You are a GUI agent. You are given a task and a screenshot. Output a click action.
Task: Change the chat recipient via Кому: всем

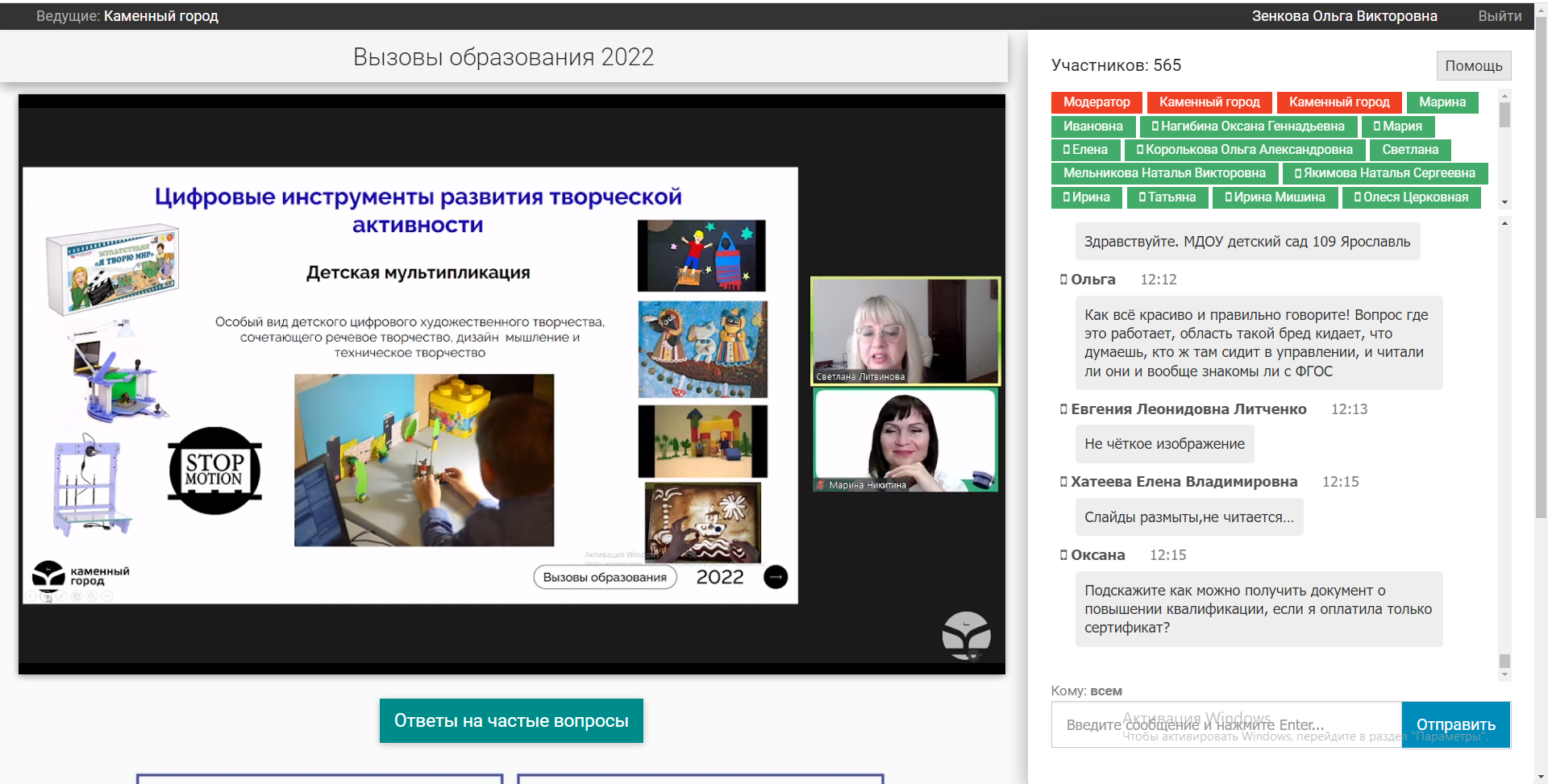tap(1105, 691)
